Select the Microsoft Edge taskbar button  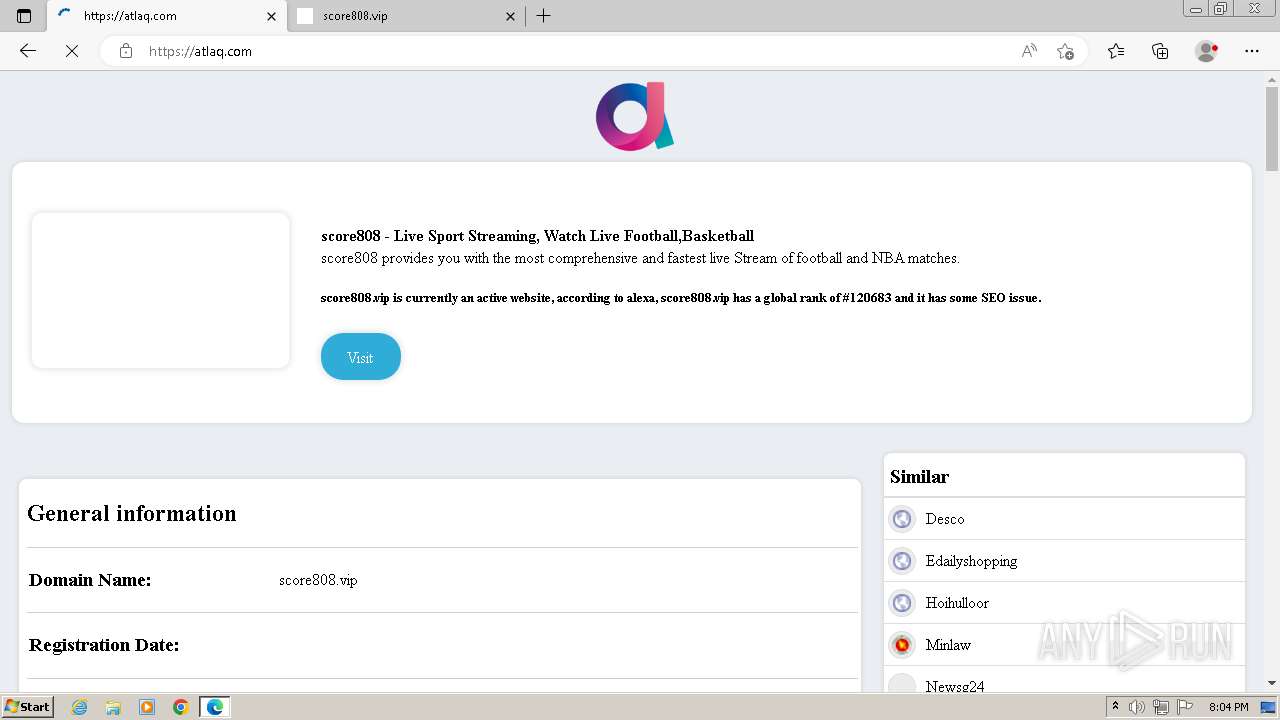tap(215, 707)
